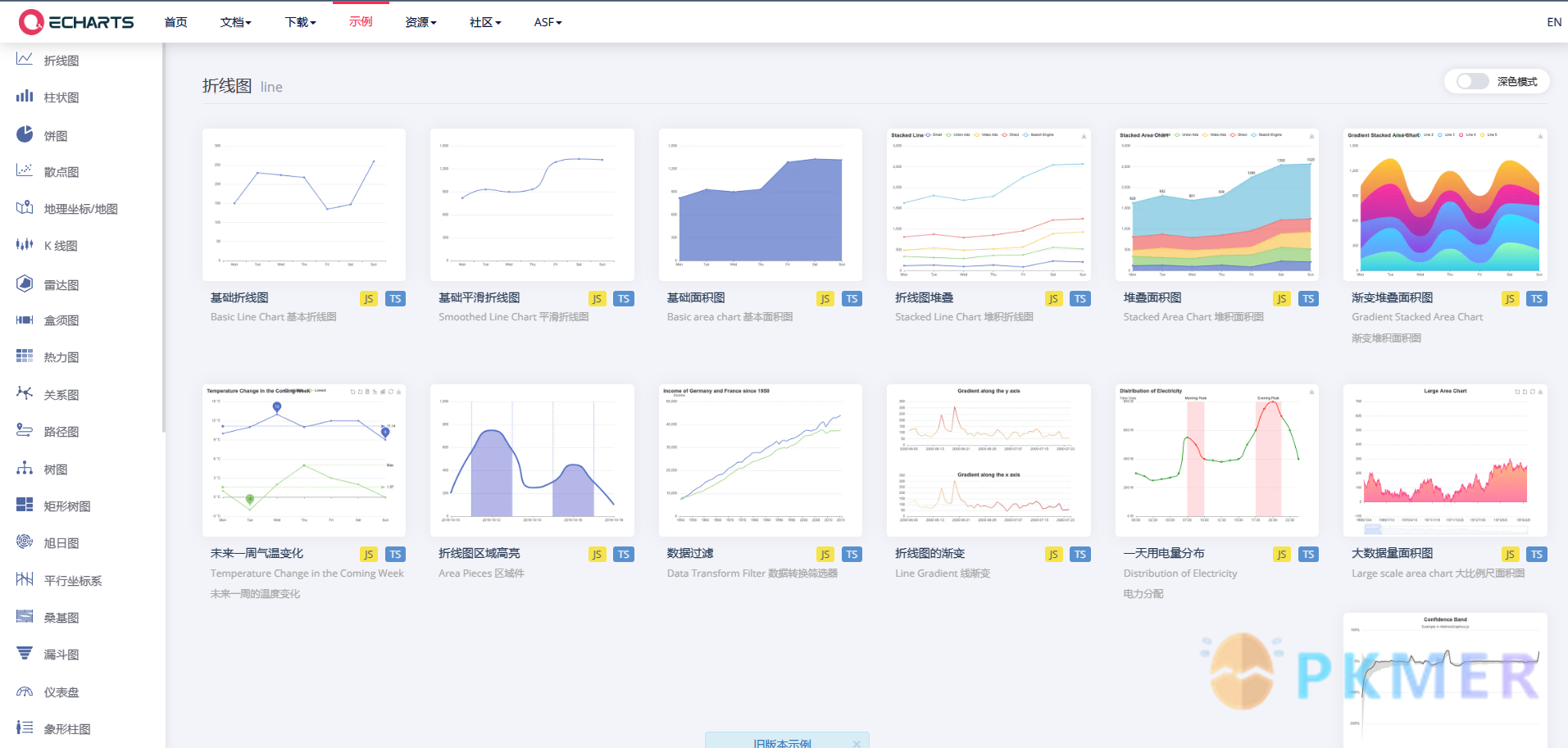Screen dimensions: 1568x748
Task: Toggle the 深色模式 dark mode switch
Action: (1472, 81)
